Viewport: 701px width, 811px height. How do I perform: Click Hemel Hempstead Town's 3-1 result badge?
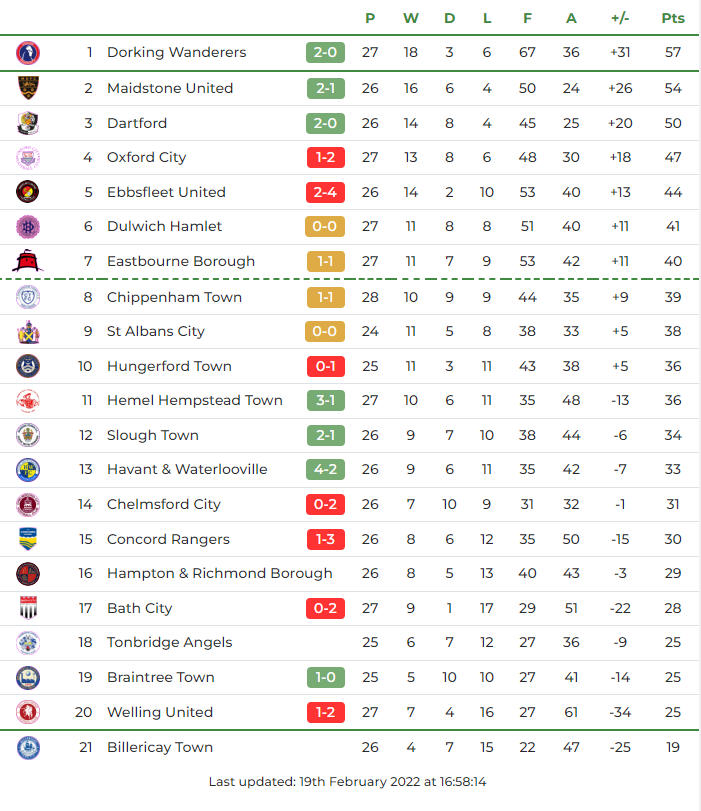[325, 400]
